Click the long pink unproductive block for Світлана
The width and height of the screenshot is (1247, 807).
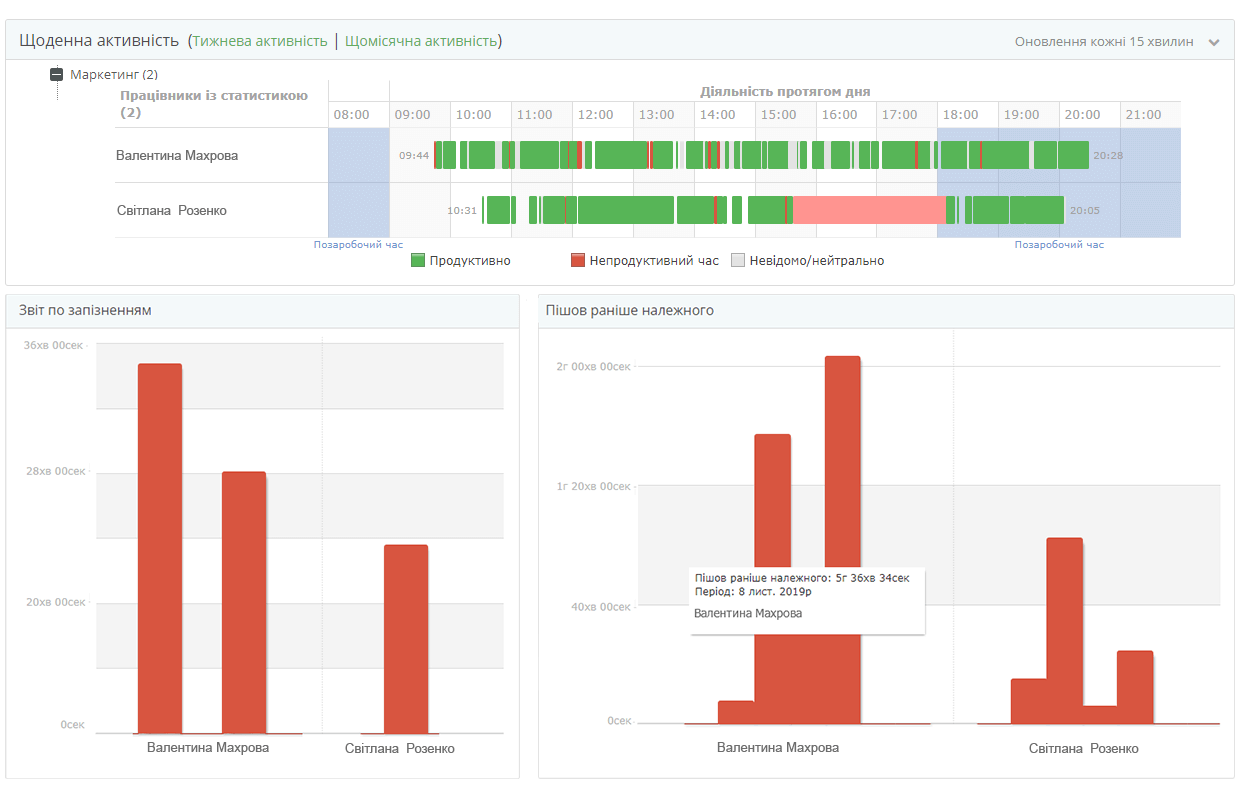868,210
